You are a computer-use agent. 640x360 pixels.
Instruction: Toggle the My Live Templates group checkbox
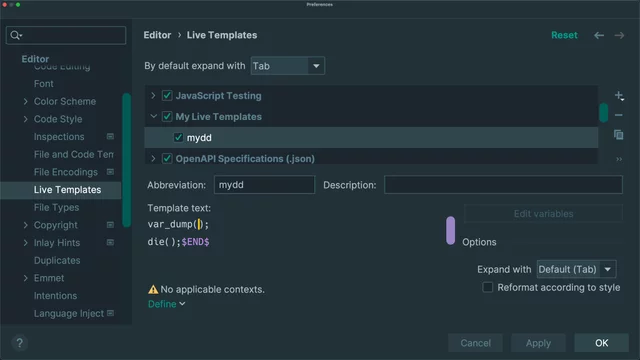(167, 116)
